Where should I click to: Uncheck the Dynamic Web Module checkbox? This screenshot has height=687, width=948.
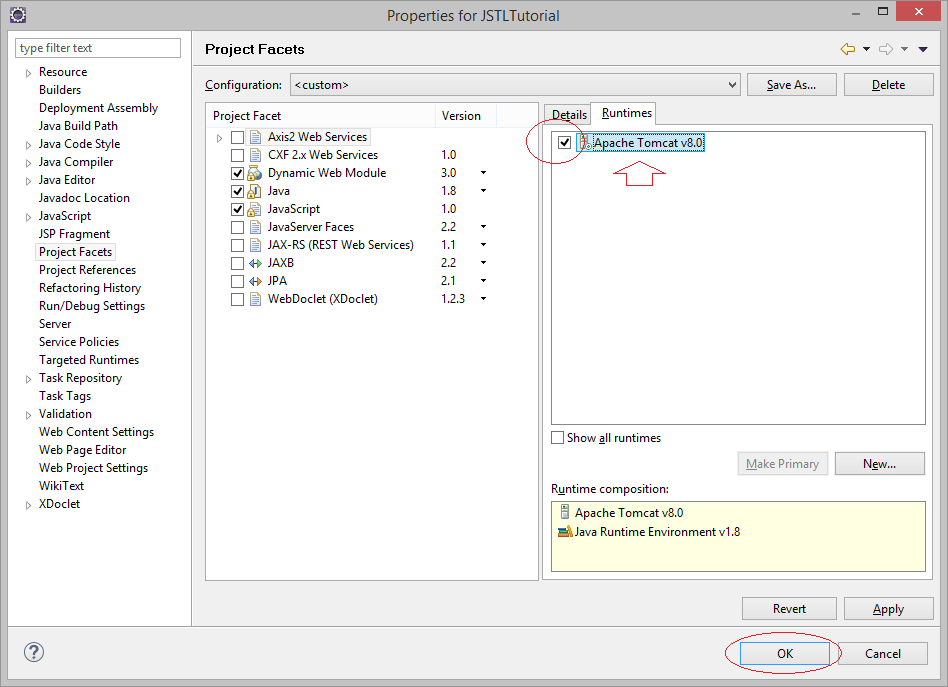point(238,174)
